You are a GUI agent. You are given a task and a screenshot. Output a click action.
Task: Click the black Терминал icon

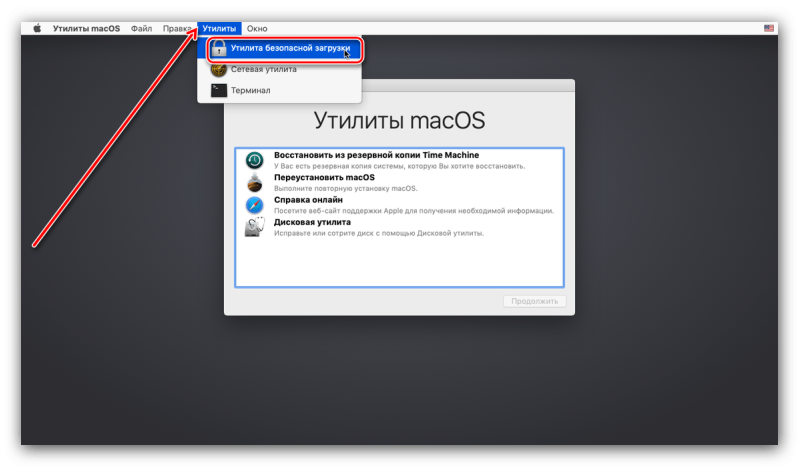[x=219, y=90]
